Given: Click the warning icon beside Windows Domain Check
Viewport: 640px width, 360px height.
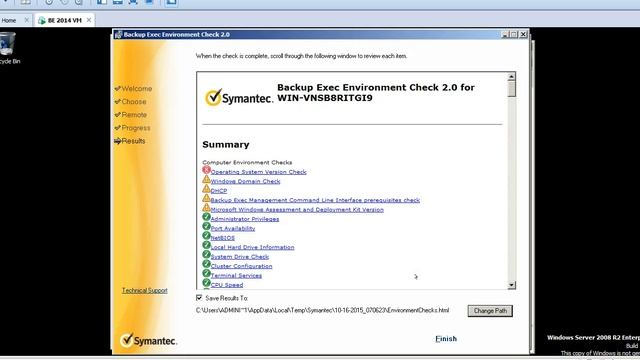Looking at the screenshot, I should tap(207, 180).
